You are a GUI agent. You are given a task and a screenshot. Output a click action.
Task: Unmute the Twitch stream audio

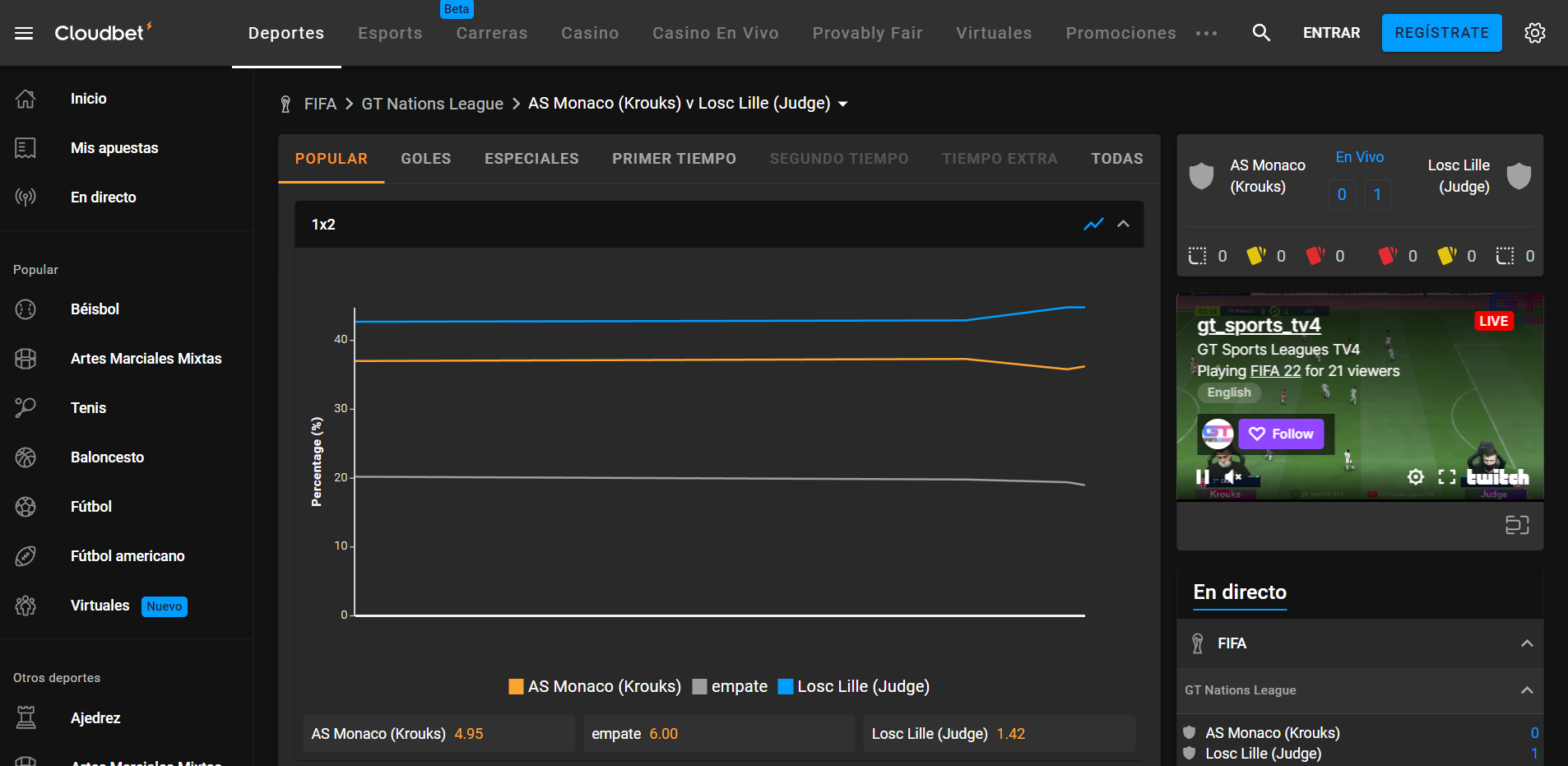point(1232,476)
